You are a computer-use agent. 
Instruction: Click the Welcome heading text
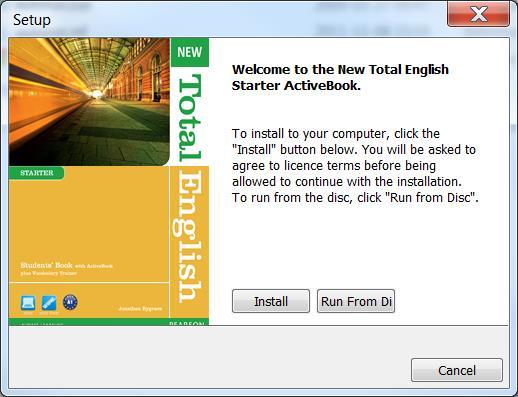340,77
